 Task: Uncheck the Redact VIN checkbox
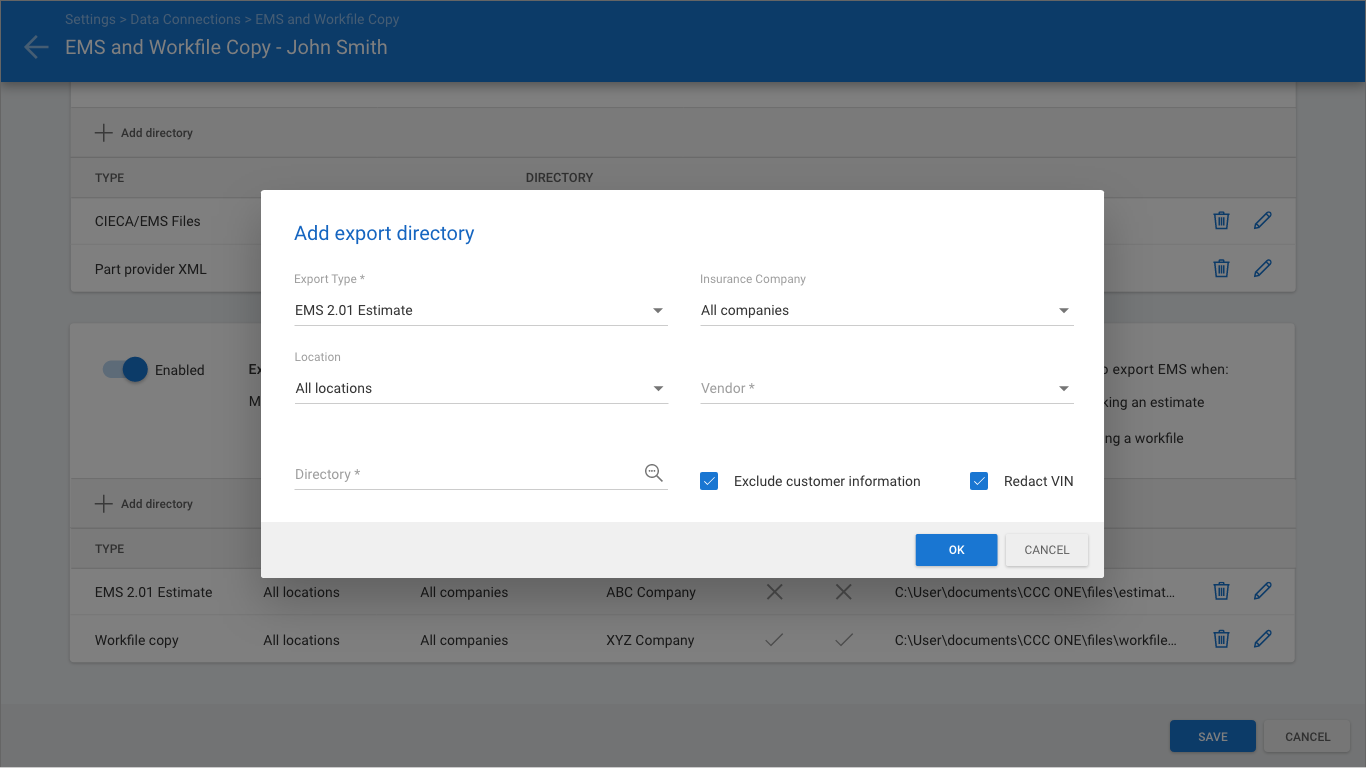(979, 481)
